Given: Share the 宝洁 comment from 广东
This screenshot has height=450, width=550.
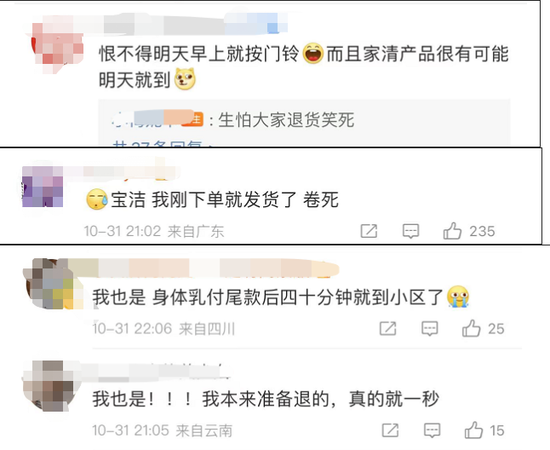Looking at the screenshot, I should tap(369, 231).
